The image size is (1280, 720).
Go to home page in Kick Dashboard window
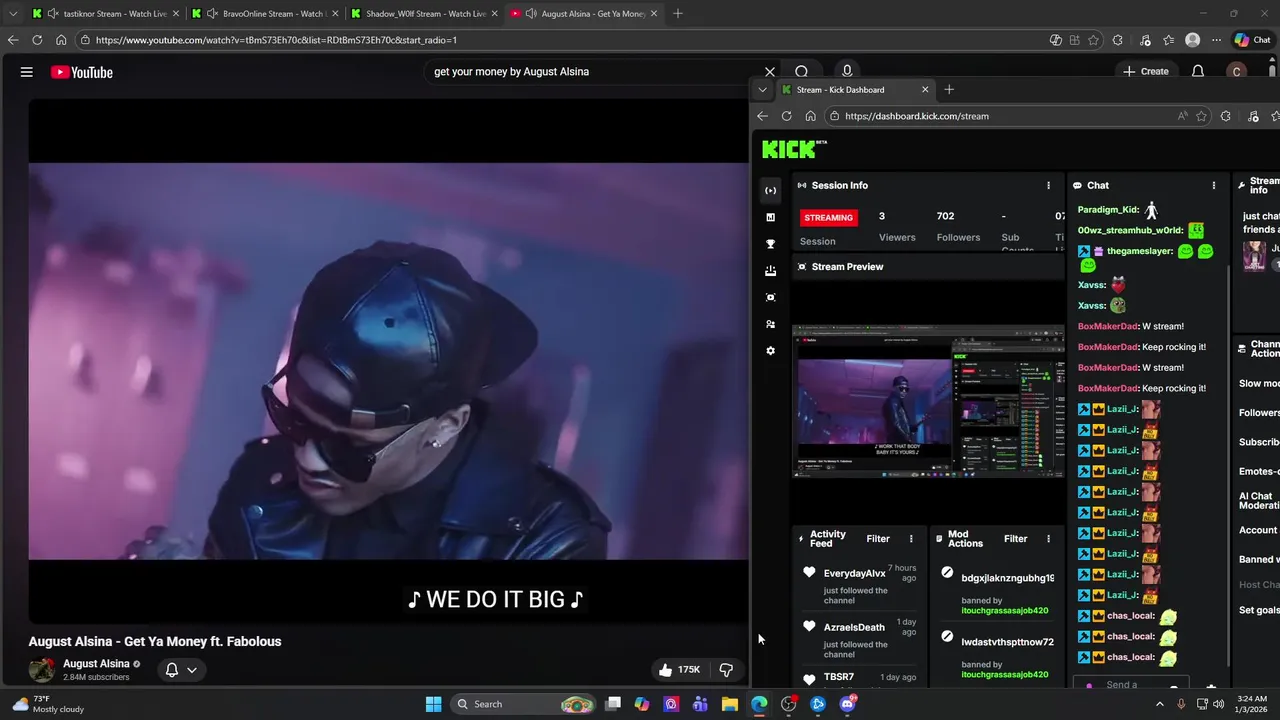point(810,116)
